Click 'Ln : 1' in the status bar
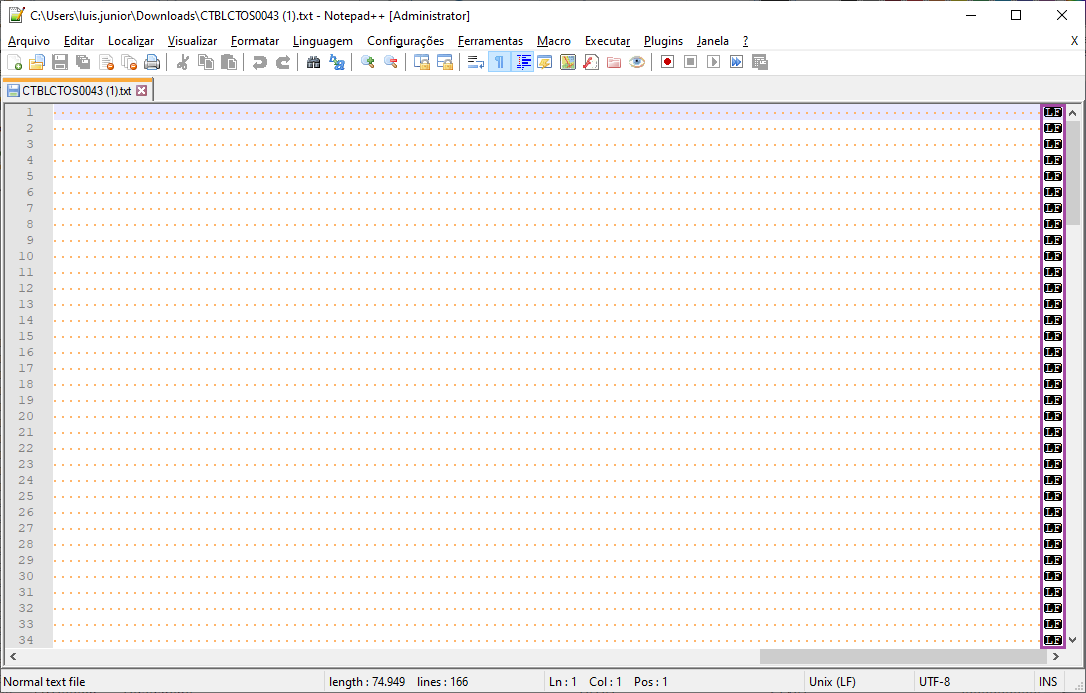 [562, 682]
